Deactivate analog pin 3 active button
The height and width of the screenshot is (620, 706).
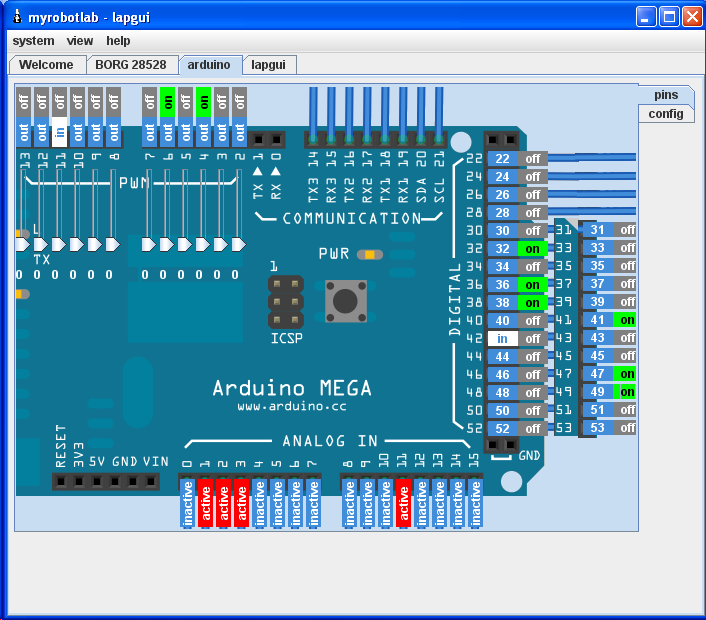(242, 503)
